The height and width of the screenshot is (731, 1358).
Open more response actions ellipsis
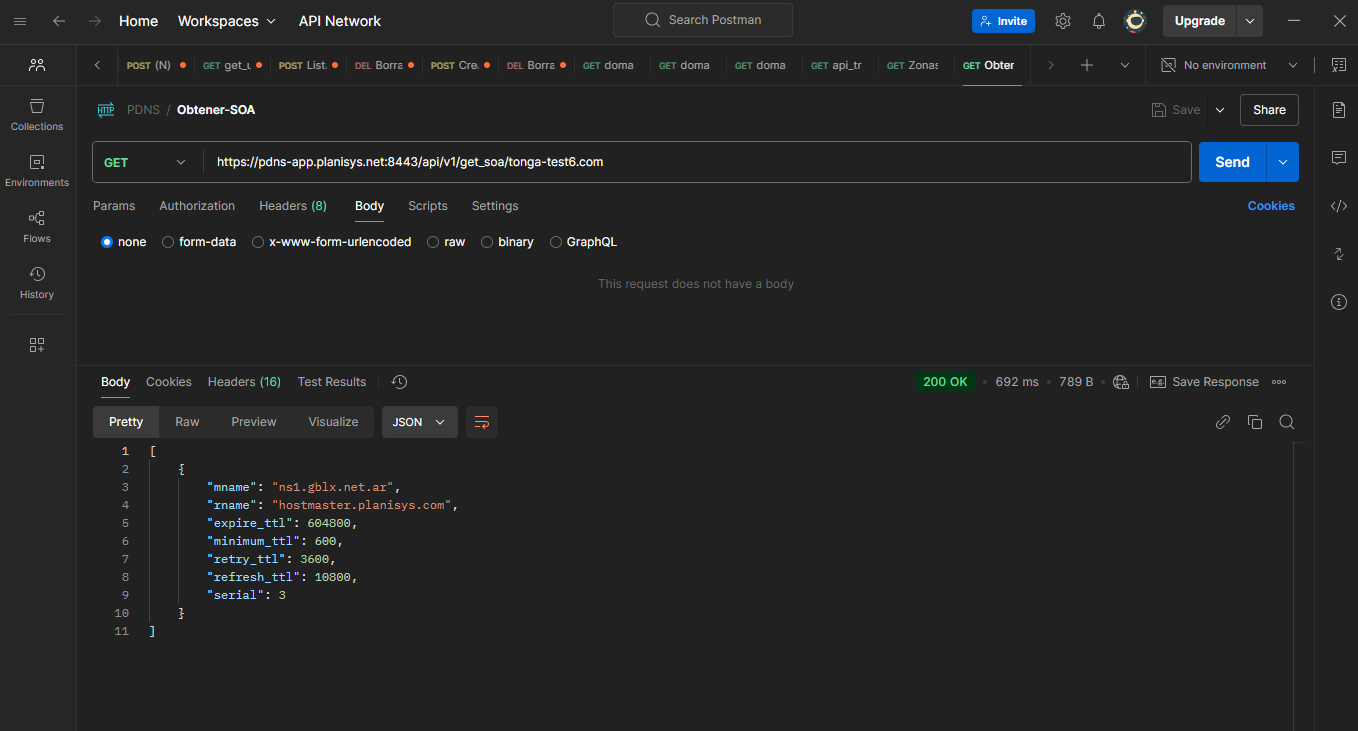1279,382
